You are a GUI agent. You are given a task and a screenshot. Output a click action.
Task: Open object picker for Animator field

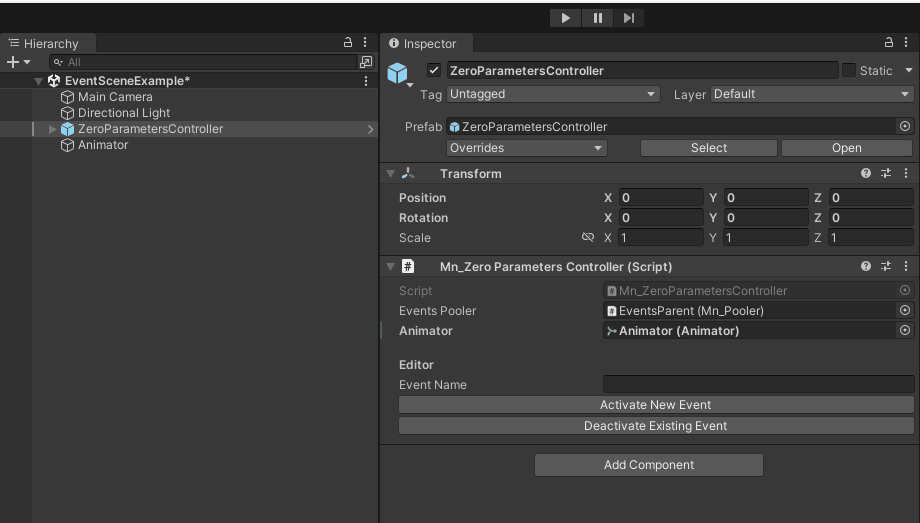click(905, 330)
